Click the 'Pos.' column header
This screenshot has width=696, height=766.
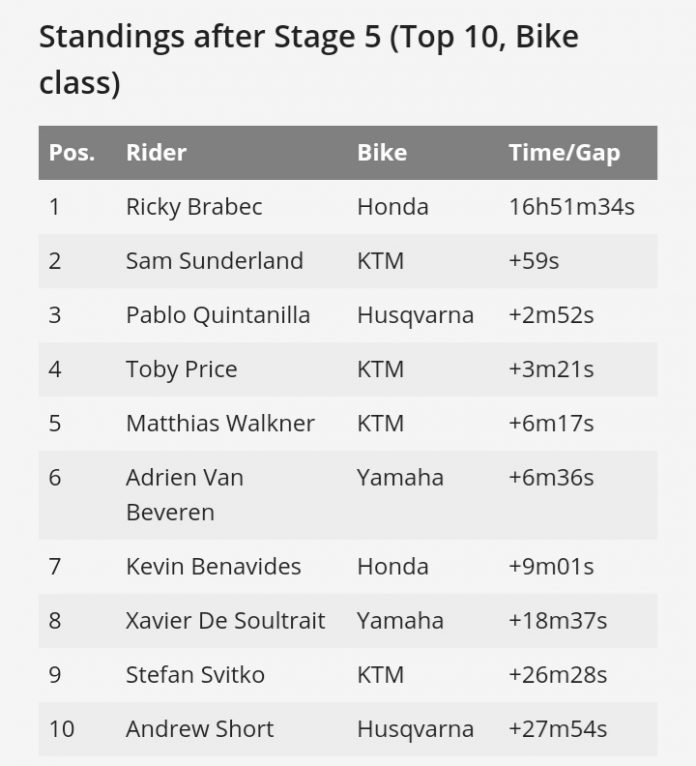coord(72,153)
